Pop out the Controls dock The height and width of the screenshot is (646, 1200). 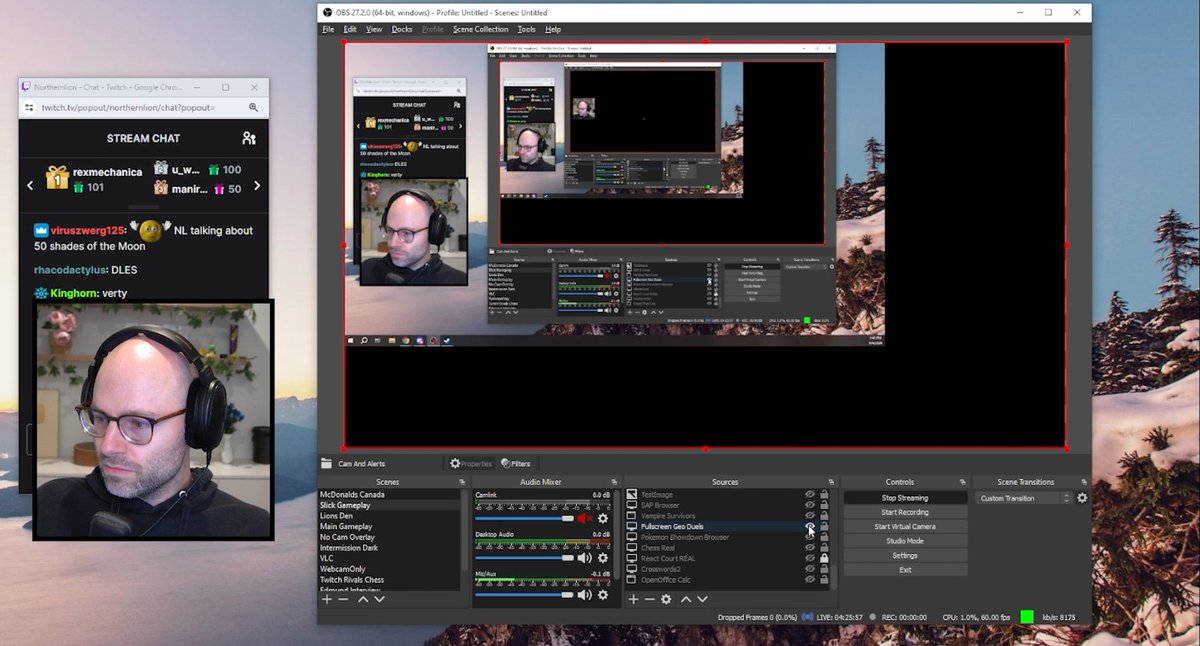click(x=962, y=482)
